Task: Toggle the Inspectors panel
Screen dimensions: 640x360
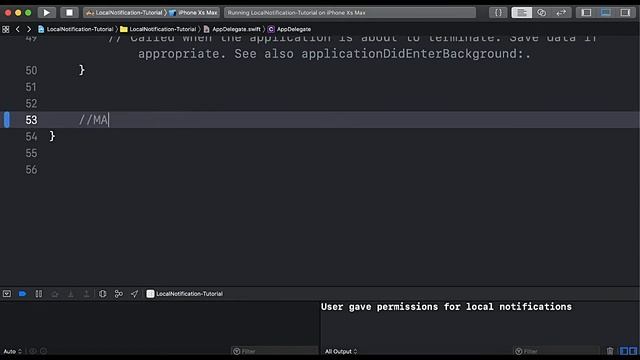Action: click(x=625, y=13)
